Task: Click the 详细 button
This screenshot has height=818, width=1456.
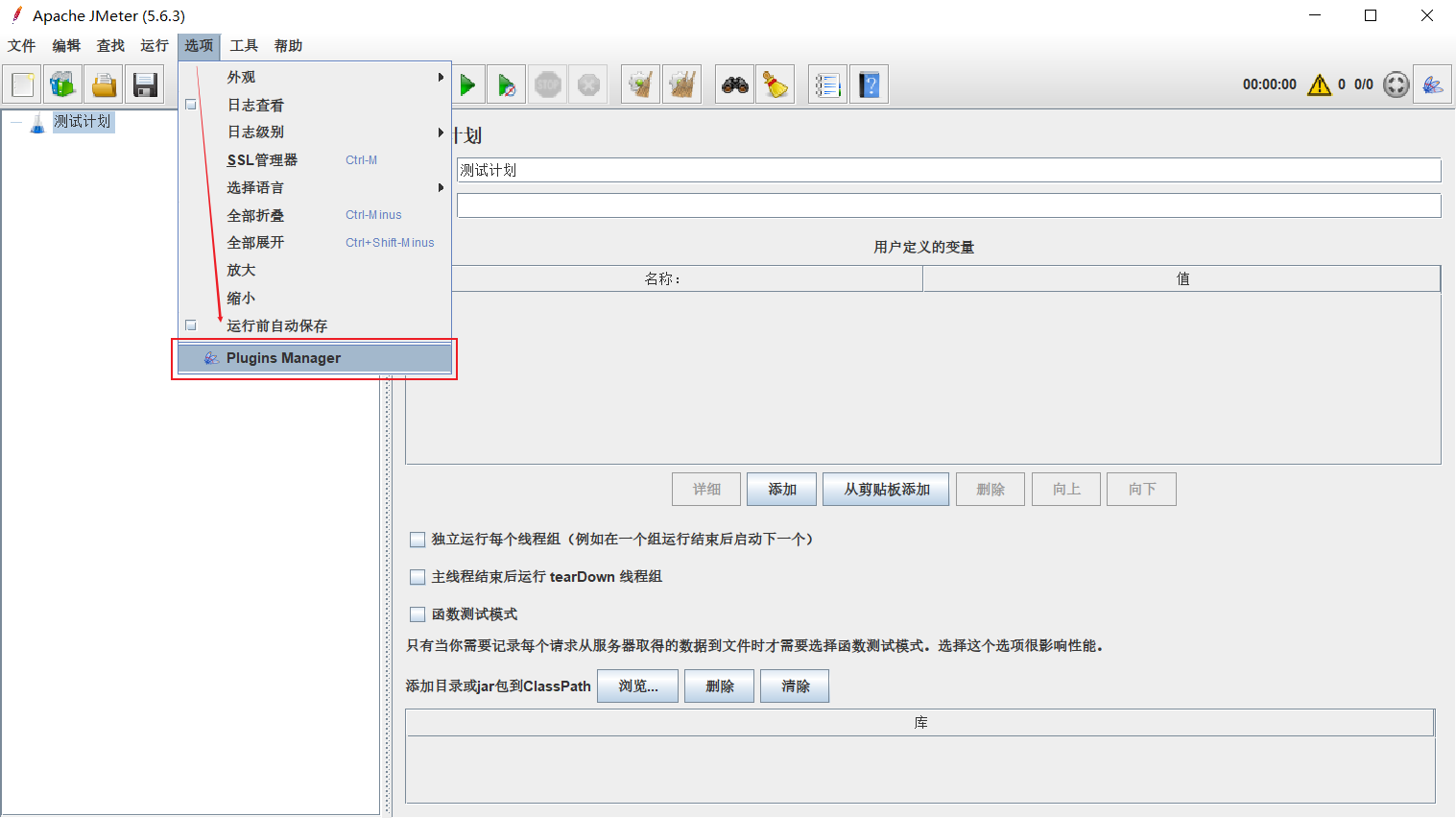Action: (x=707, y=490)
